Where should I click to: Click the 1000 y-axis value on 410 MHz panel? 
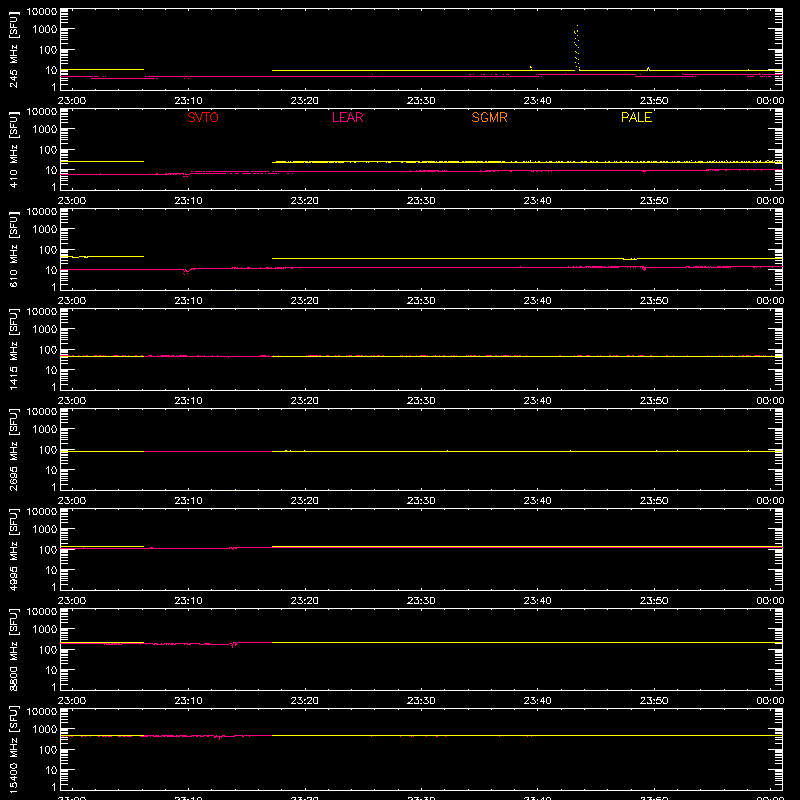pyautogui.click(x=45, y=130)
